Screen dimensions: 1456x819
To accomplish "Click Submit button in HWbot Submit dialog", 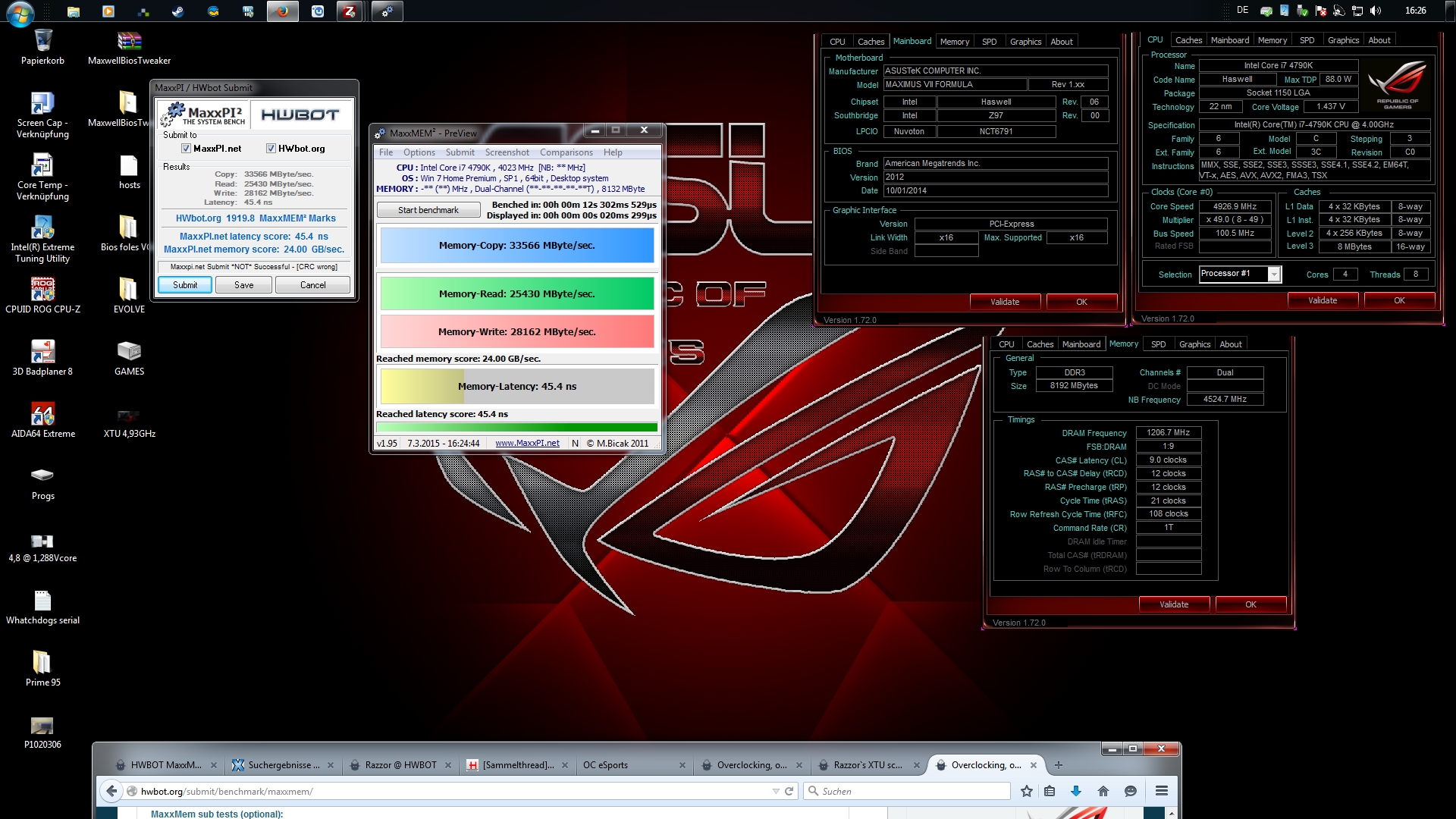I will click(185, 285).
